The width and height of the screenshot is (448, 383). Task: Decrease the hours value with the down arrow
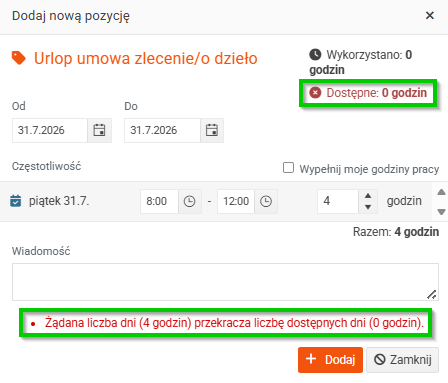368,207
